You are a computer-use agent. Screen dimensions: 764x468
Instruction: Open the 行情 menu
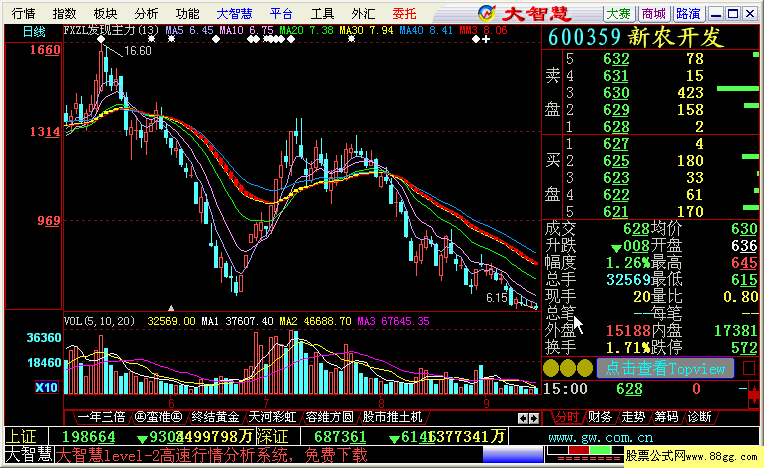point(23,14)
